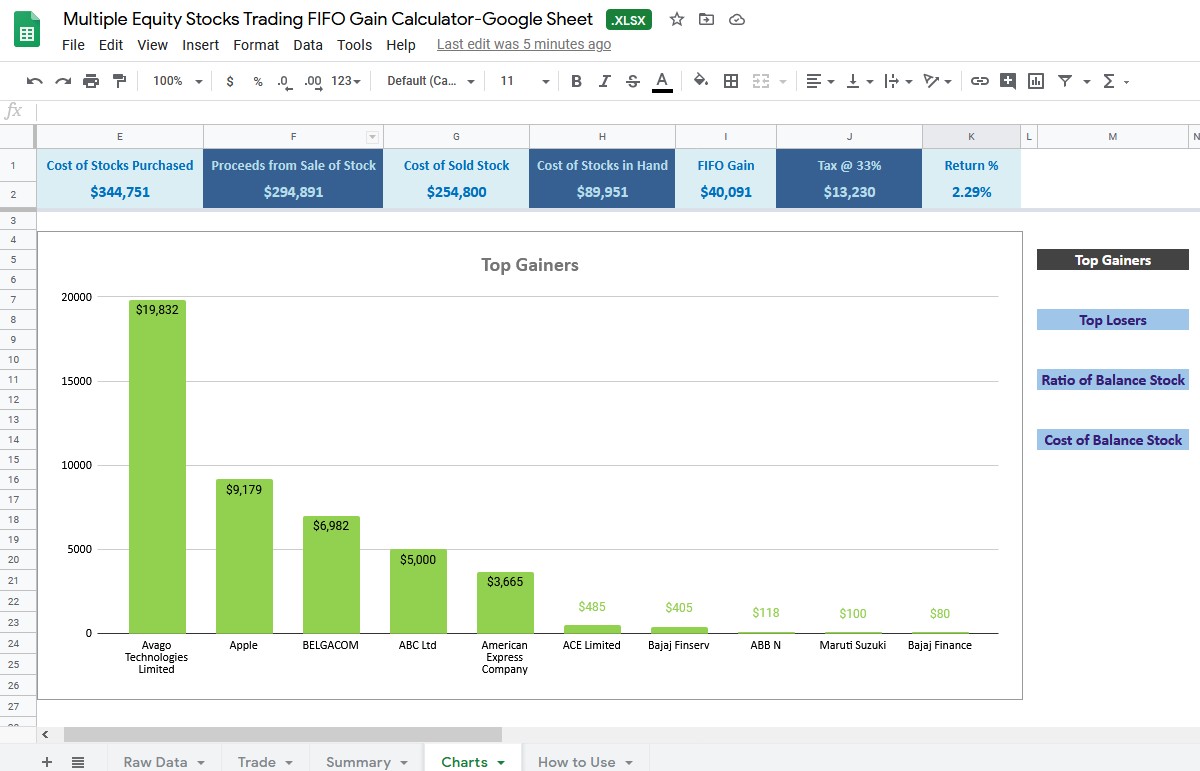Click the scroll left arrow

tap(45, 735)
